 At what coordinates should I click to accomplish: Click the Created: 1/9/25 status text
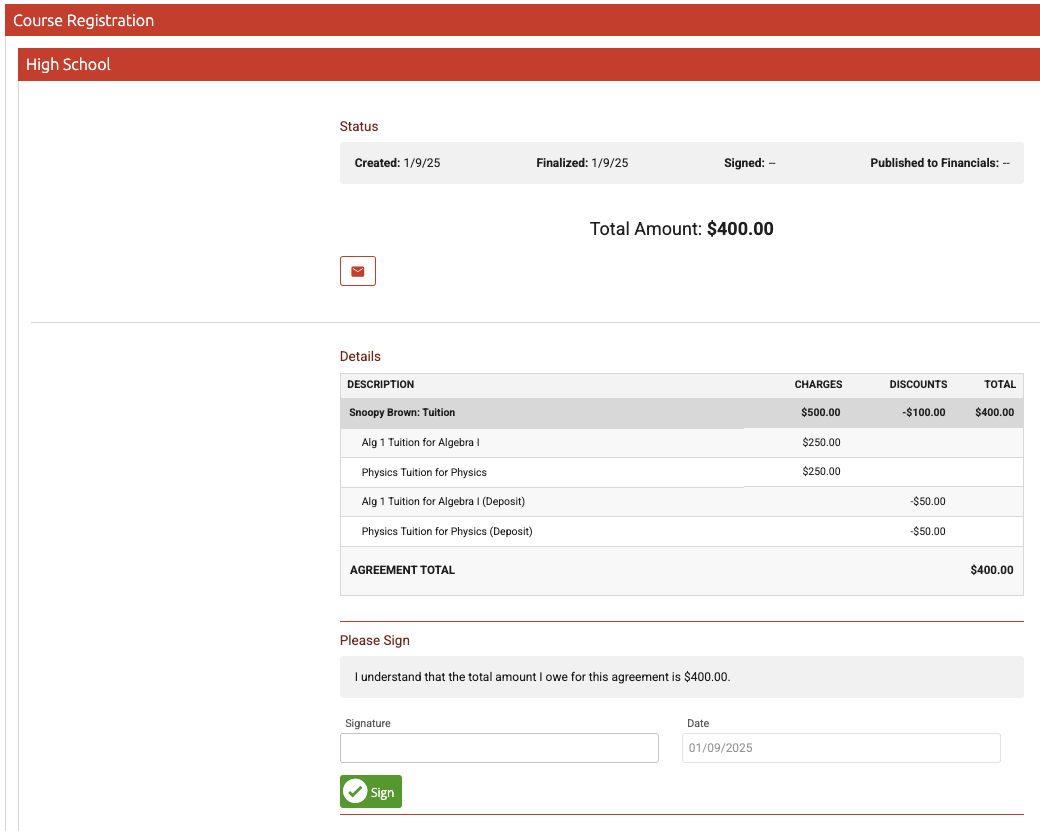point(397,163)
